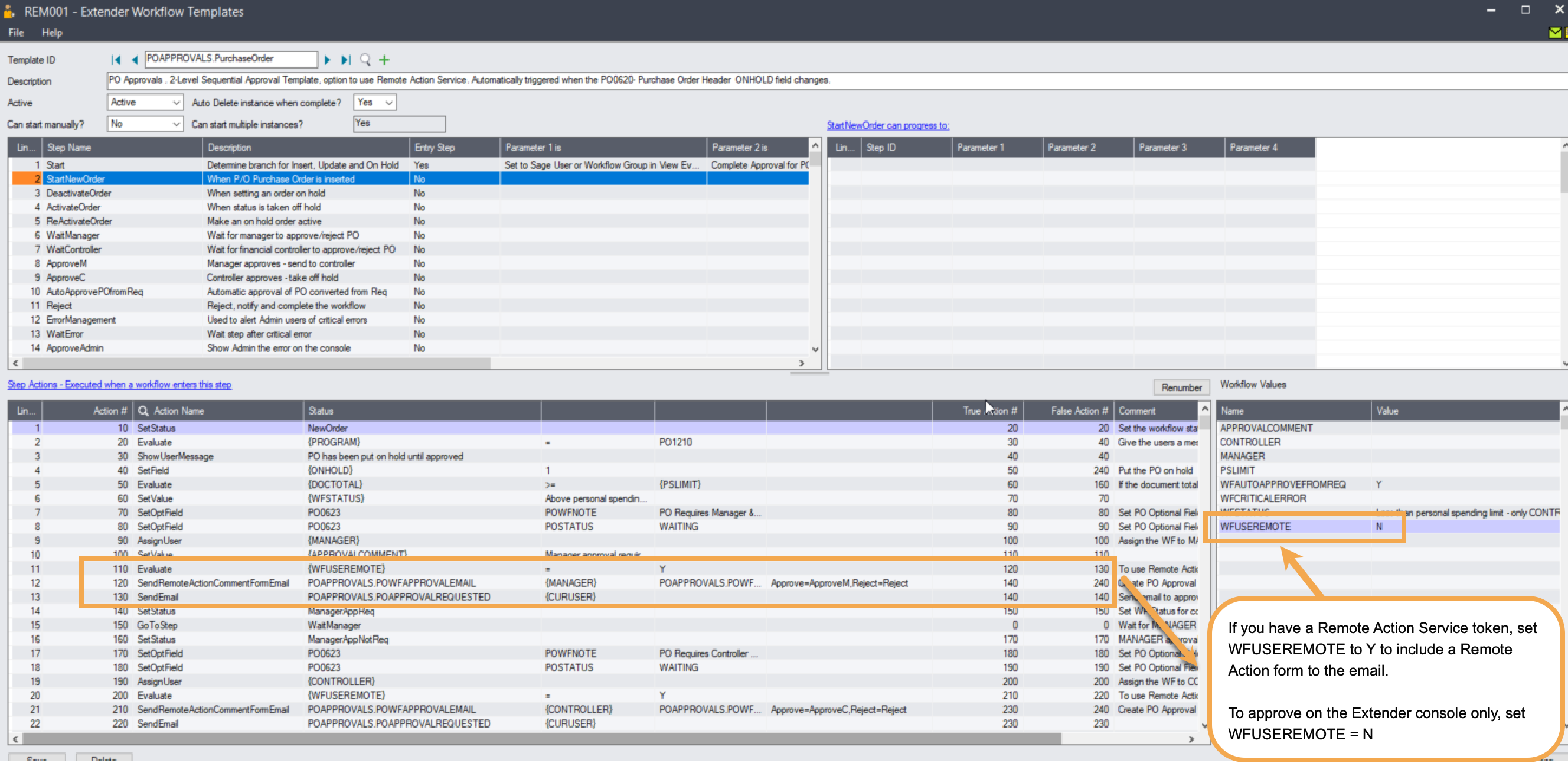Screen dimensions: 1568x763
Task: Select the WFUSEREMOTE workflow value row
Action: [1255, 527]
